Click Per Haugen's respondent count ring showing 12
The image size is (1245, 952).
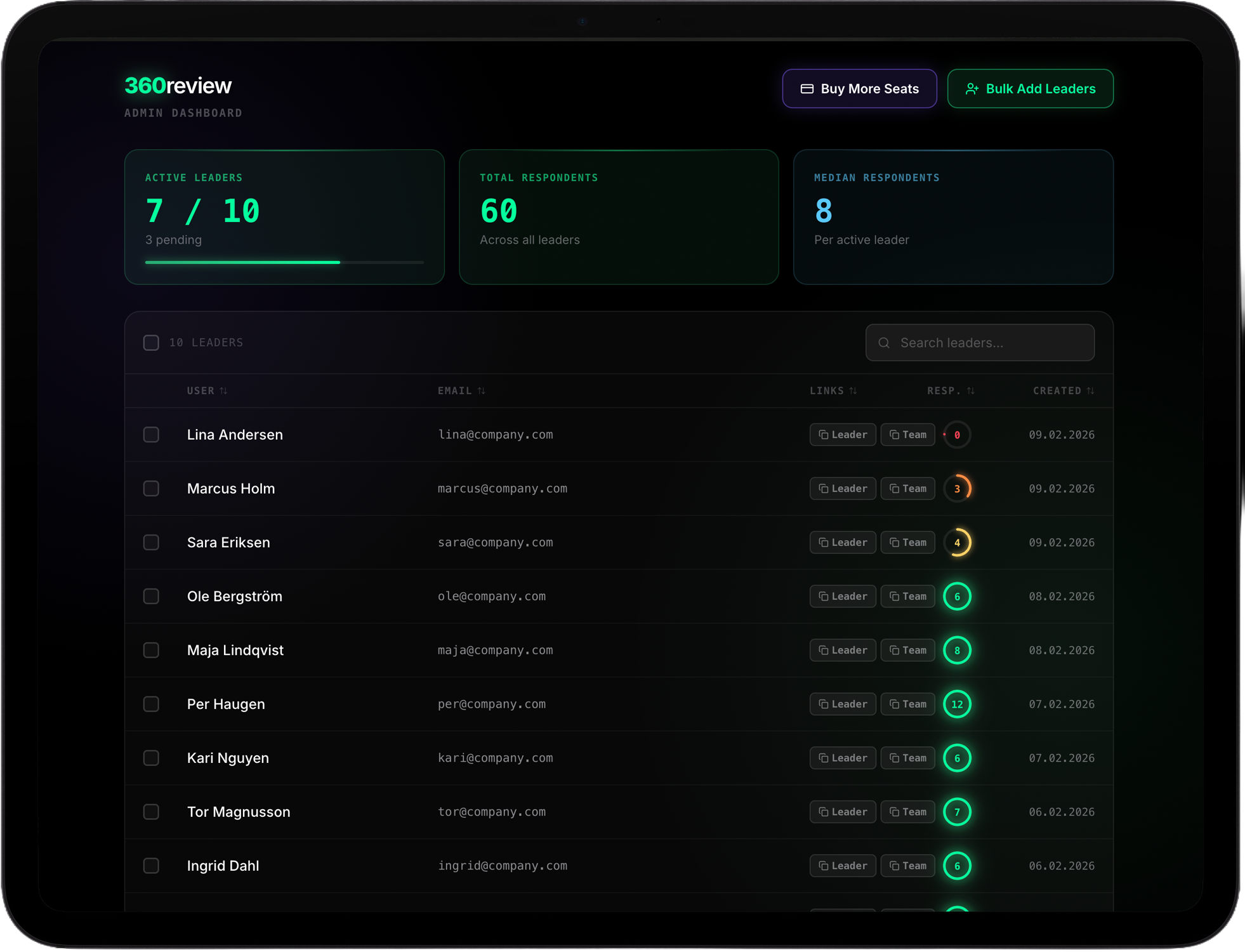[957, 704]
